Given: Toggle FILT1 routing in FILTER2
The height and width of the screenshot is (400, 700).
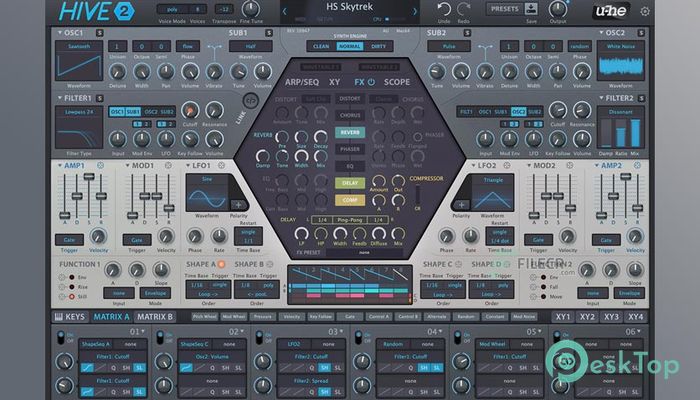Looking at the screenshot, I should click(x=466, y=112).
